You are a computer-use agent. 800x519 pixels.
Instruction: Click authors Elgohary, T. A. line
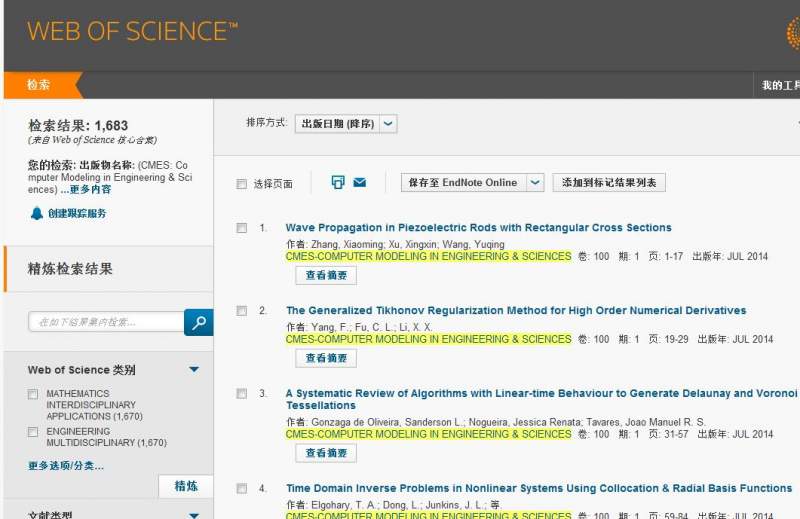tap(393, 505)
